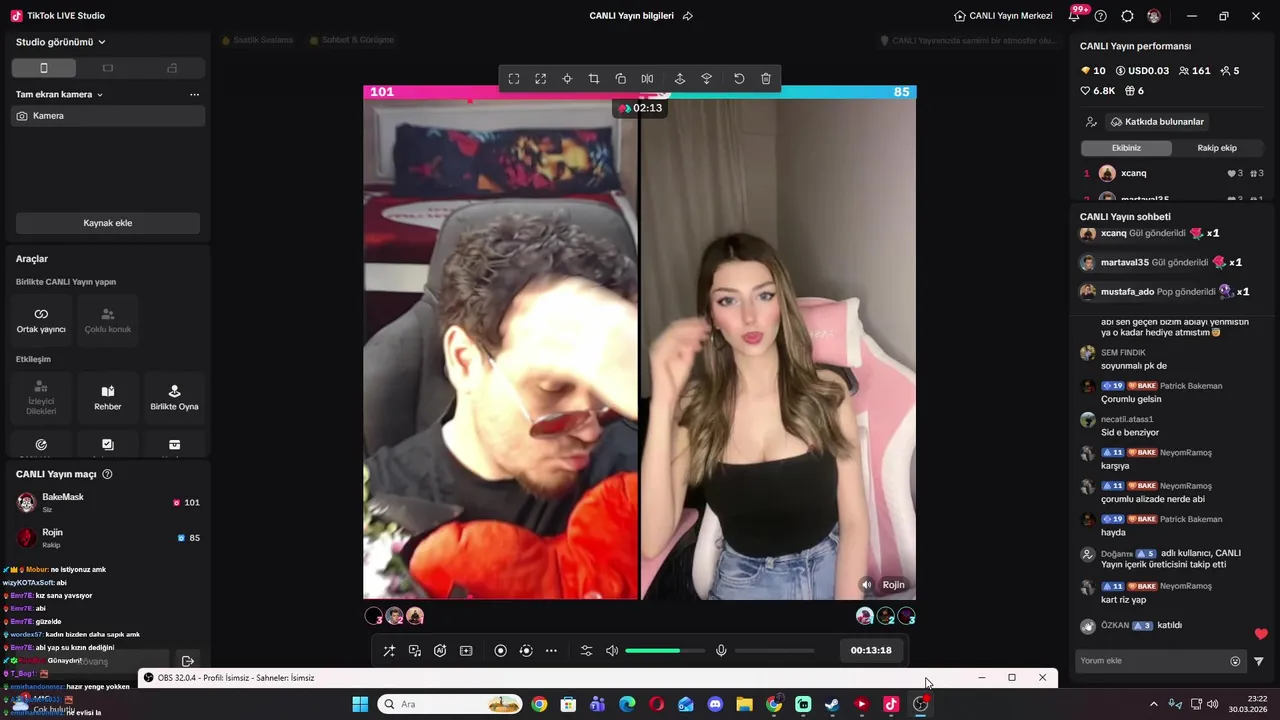This screenshot has height=720, width=1280.
Task: Select the crop tool icon
Action: coord(594,79)
